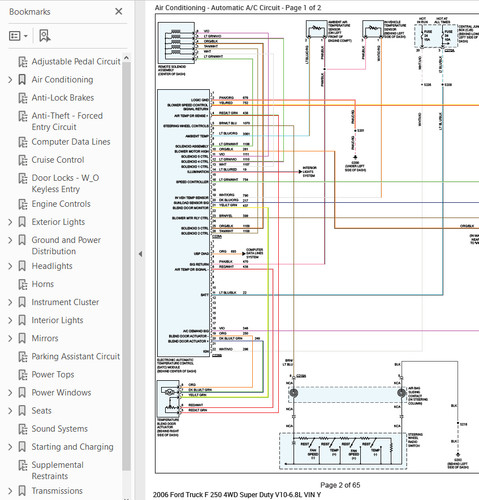Go to Anti-Theft - Forced Entry Circuit
The width and height of the screenshot is (479, 500).
coord(67,121)
